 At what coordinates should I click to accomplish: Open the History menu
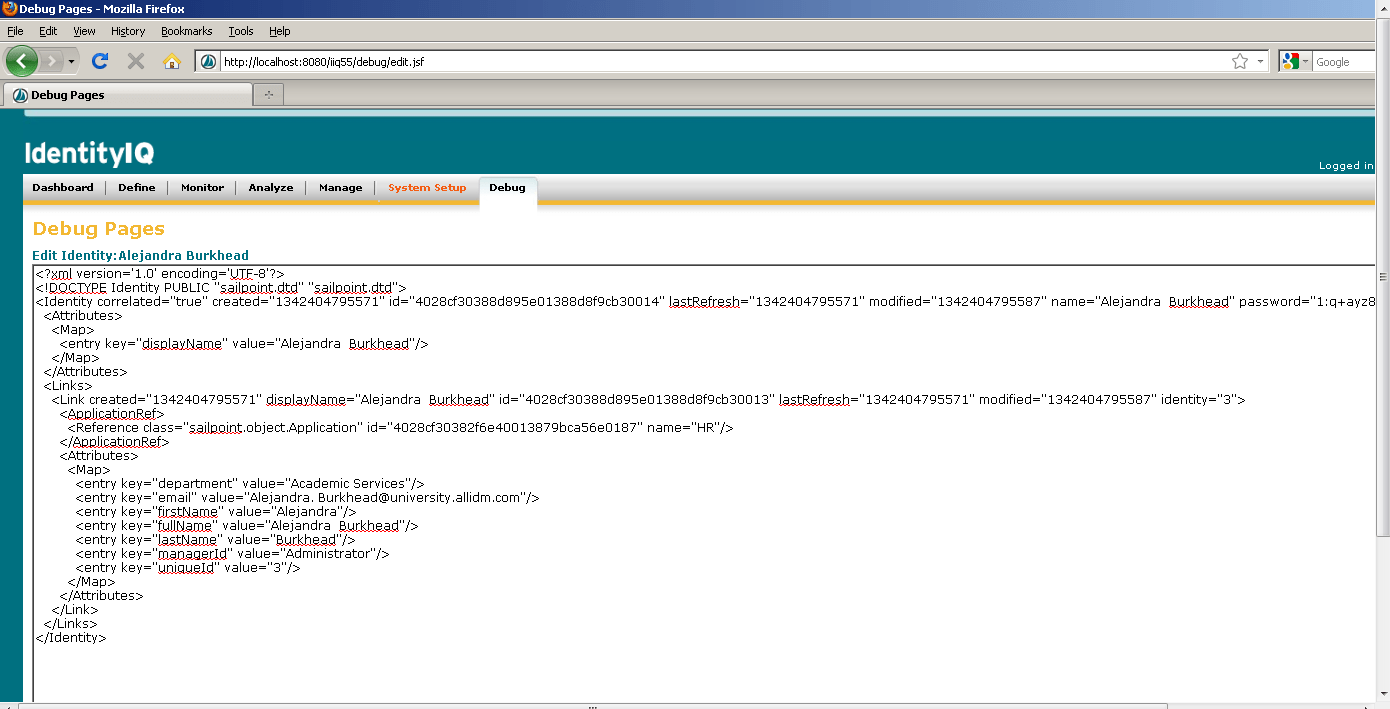(128, 31)
